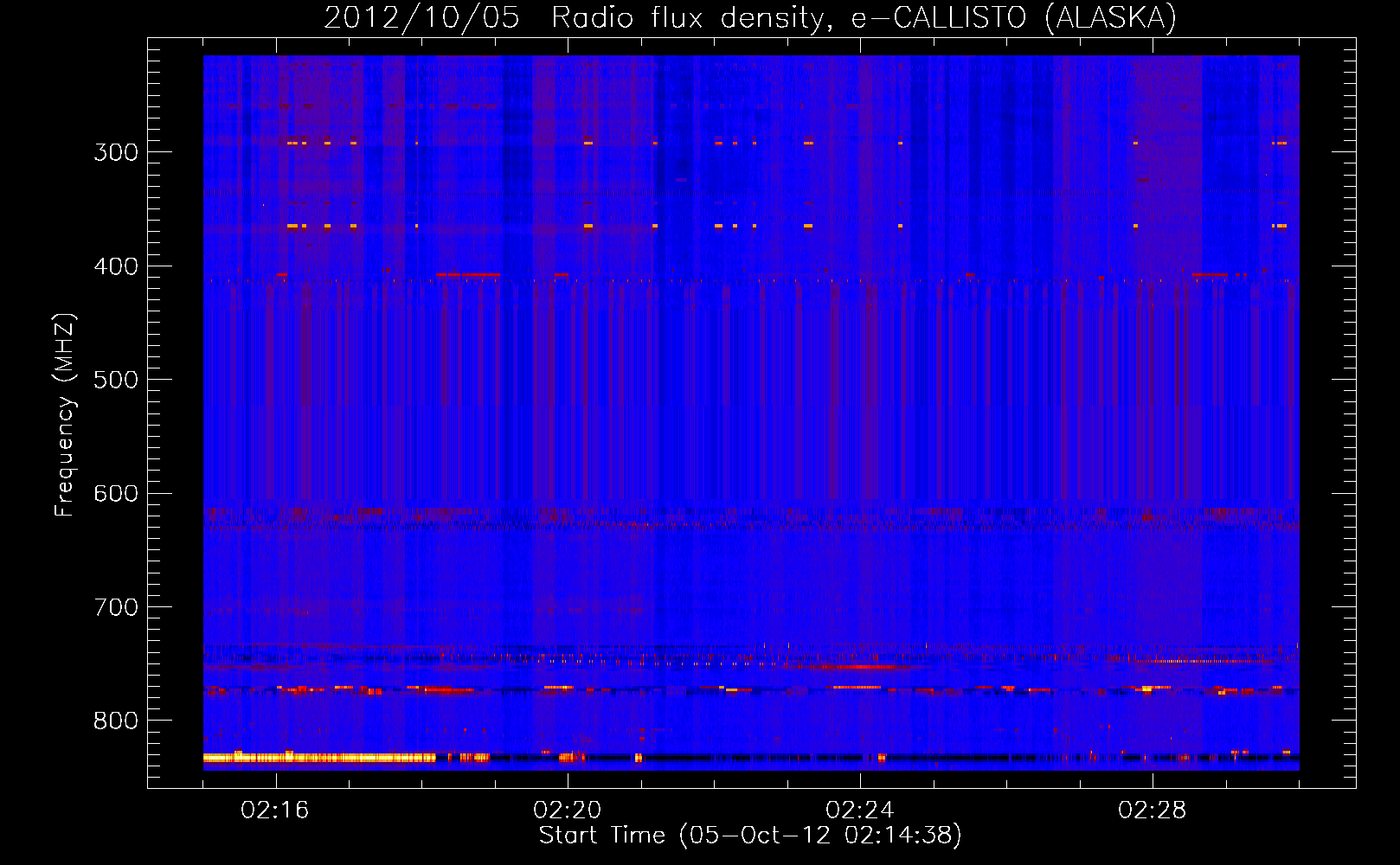Click the 800 frequency tick label
The width and height of the screenshot is (1400, 865).
[x=116, y=721]
